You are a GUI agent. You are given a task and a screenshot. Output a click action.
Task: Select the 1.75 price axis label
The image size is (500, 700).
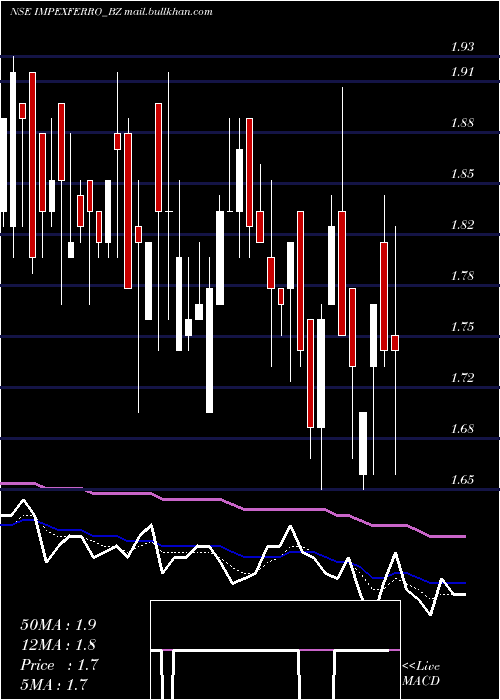[x=462, y=326]
